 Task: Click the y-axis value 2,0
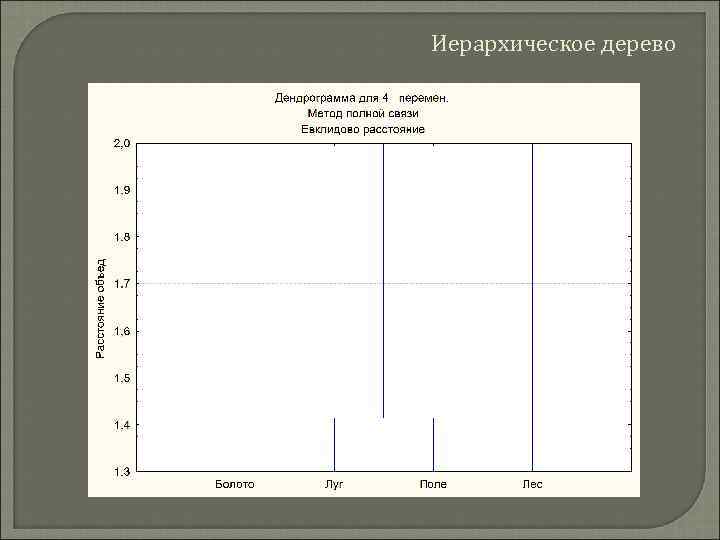[x=122, y=143]
